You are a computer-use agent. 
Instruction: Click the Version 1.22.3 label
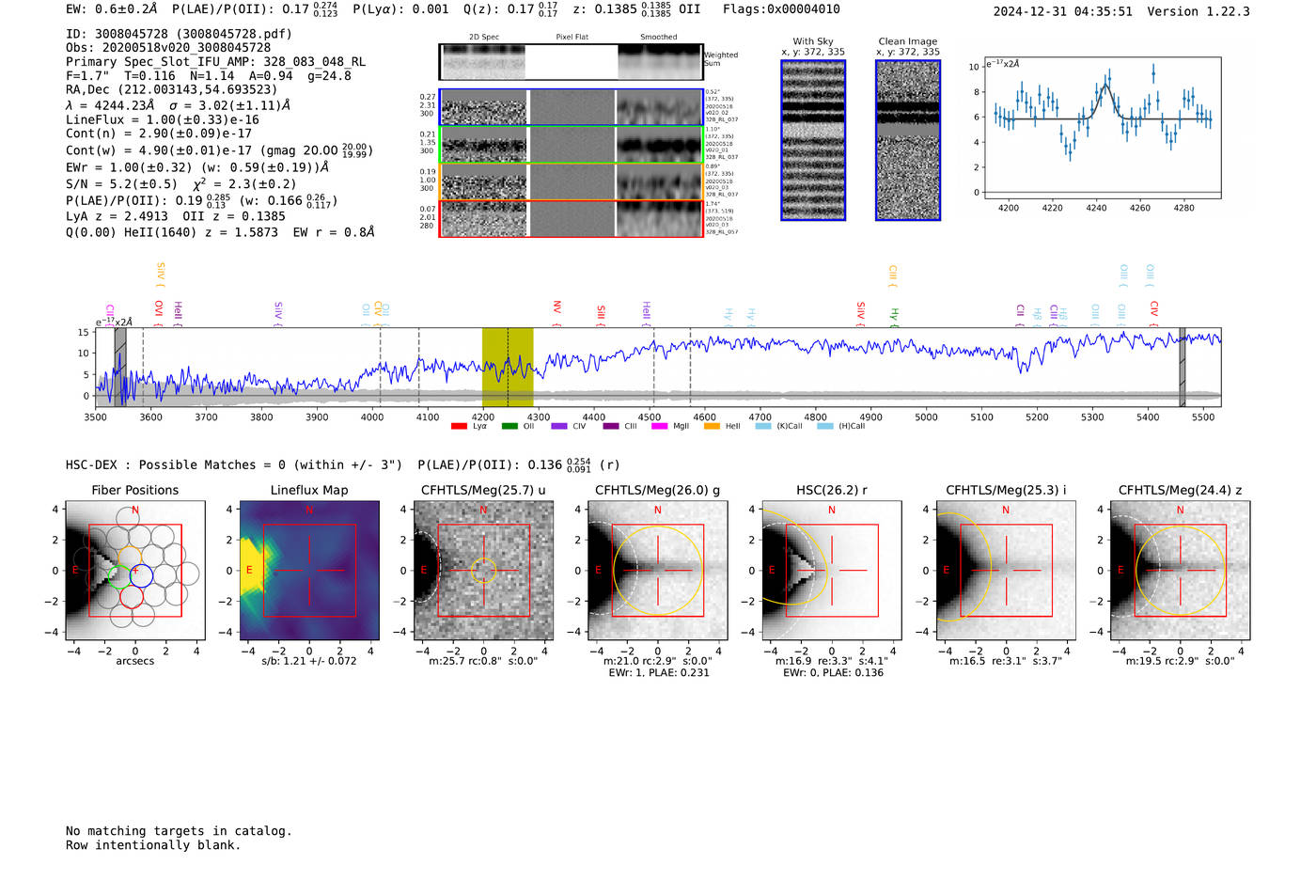(1198, 11)
